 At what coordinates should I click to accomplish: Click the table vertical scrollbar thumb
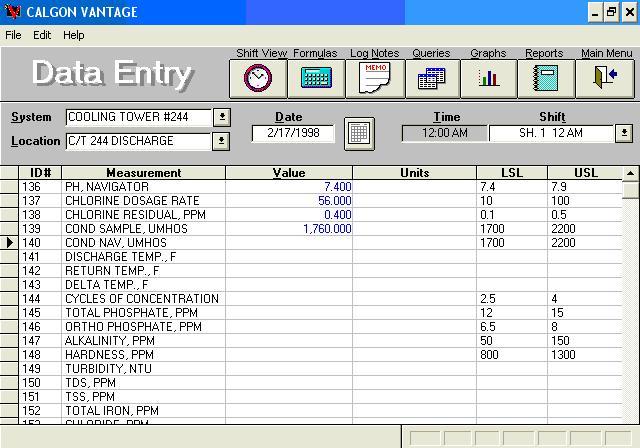coord(631,190)
